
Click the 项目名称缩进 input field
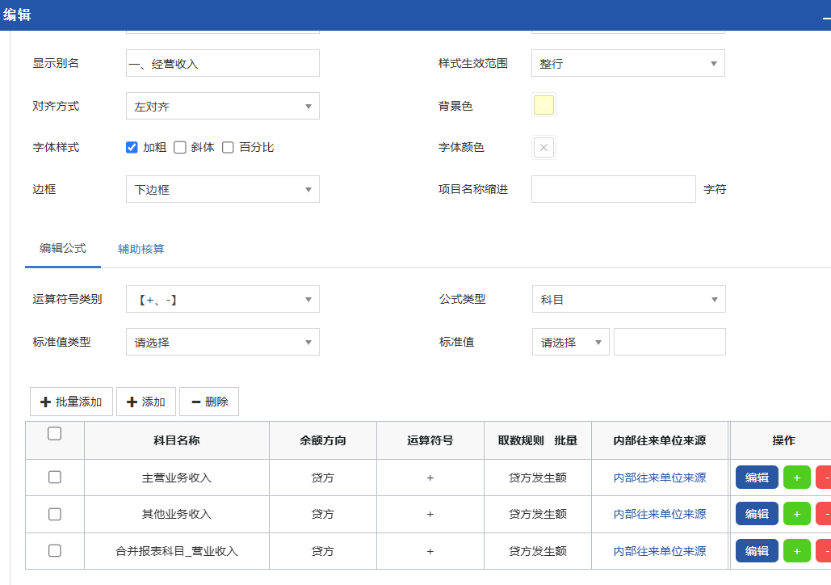pos(613,189)
